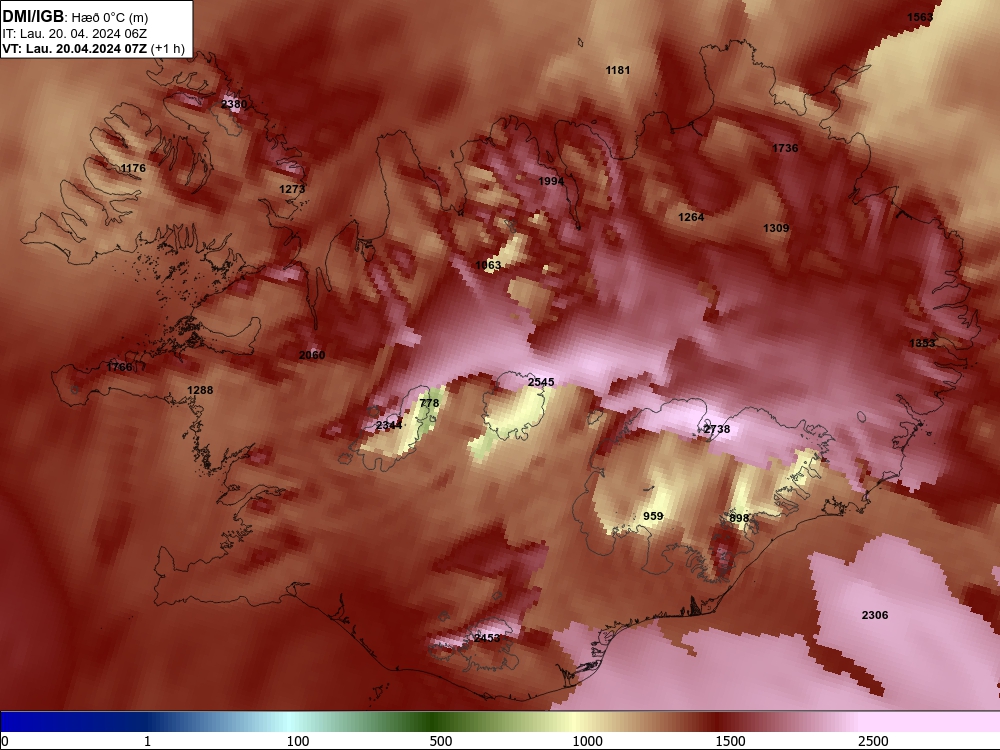The width and height of the screenshot is (1000, 750).
Task: Select the 1309 value label
Action: tap(776, 228)
